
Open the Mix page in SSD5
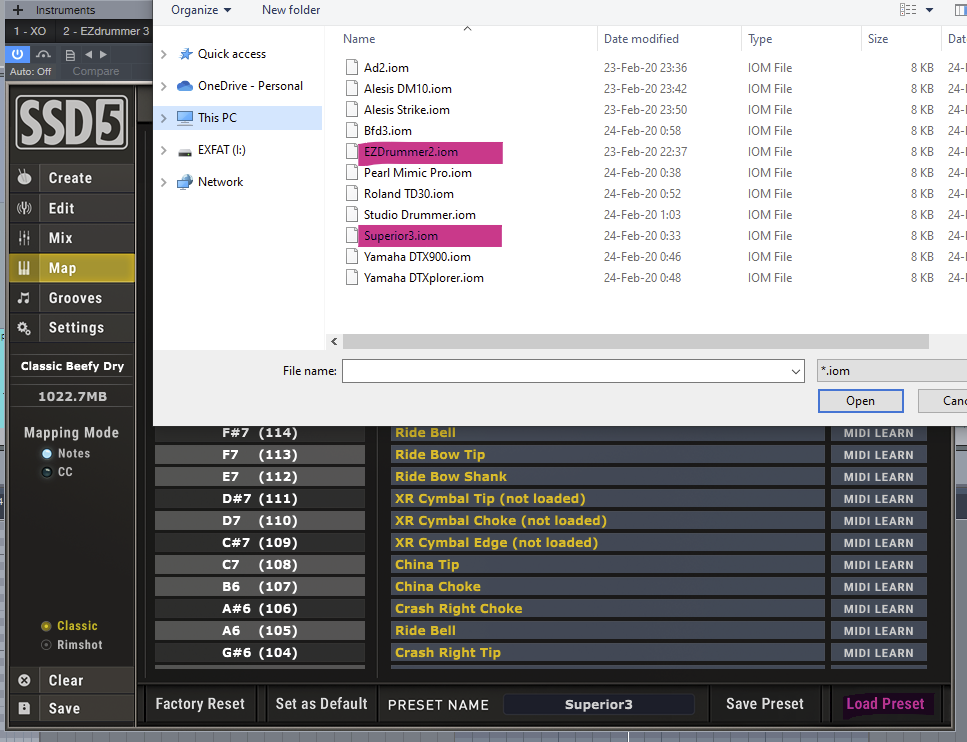pyautogui.click(x=72, y=237)
